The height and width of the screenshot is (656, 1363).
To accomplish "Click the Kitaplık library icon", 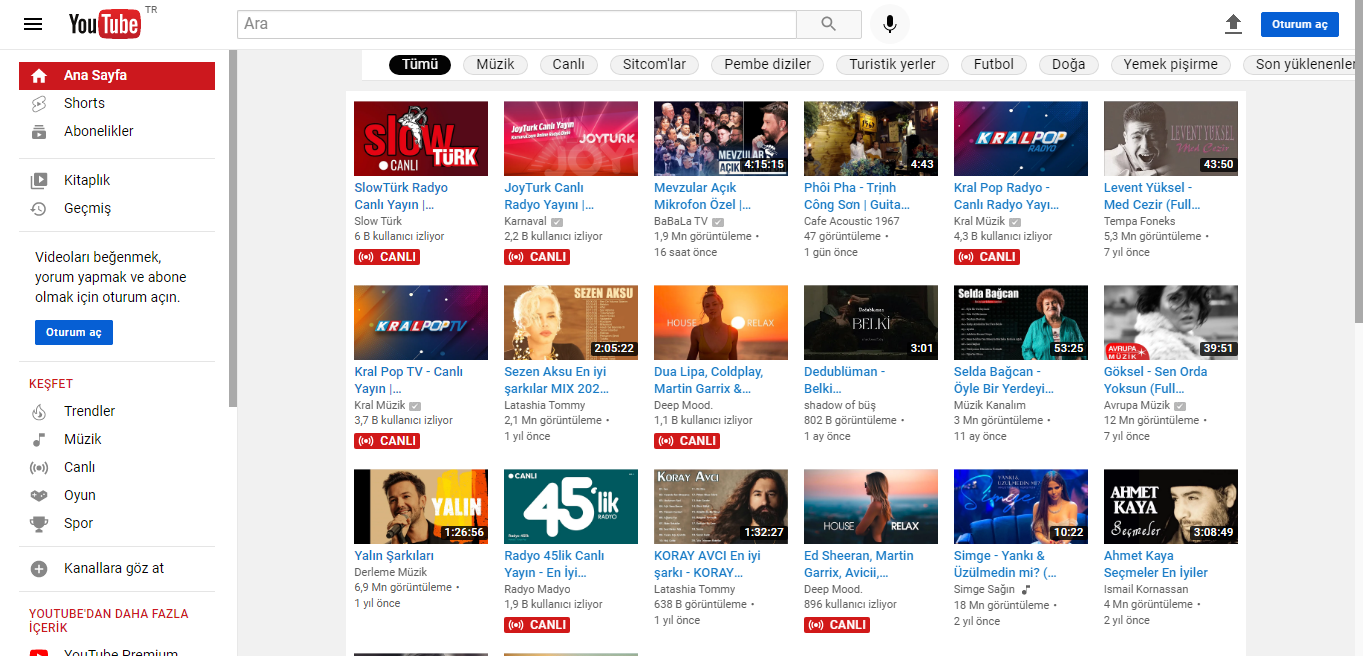I will point(39,181).
